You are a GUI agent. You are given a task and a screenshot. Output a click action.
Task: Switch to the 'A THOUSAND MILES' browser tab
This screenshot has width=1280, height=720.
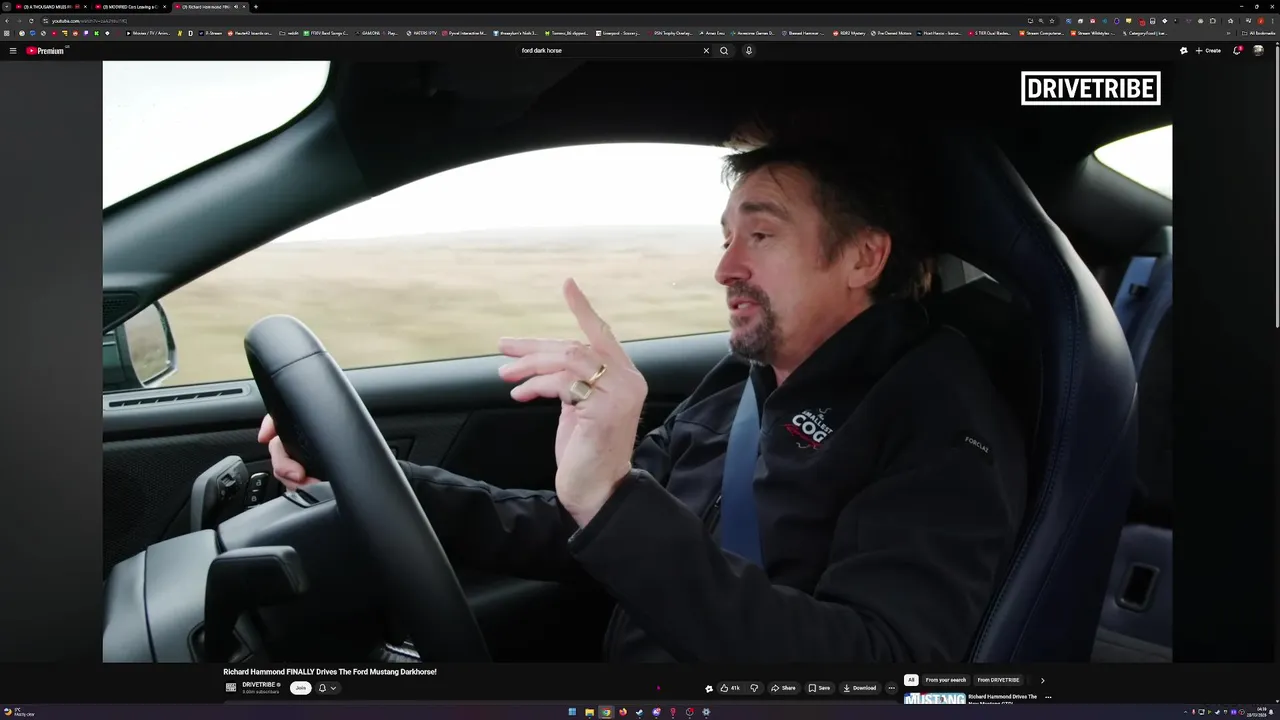[49, 6]
